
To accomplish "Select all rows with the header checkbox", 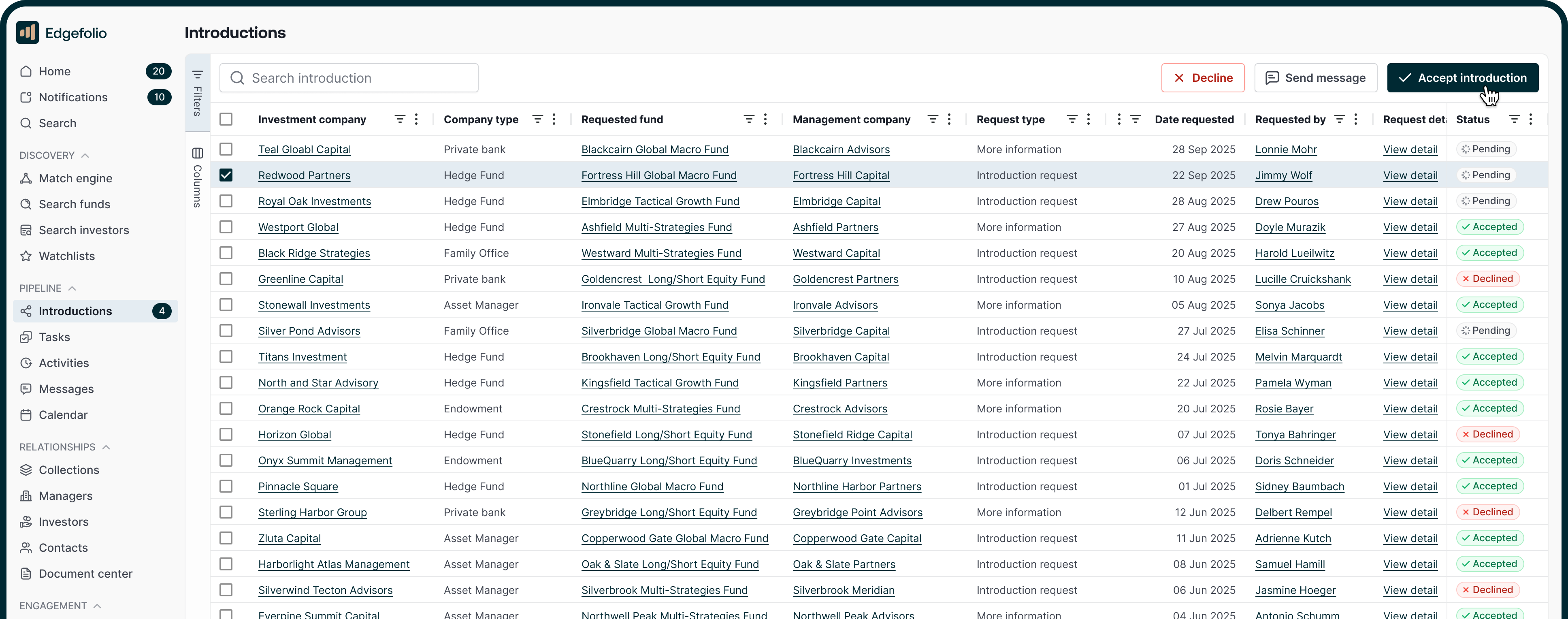I will [226, 119].
